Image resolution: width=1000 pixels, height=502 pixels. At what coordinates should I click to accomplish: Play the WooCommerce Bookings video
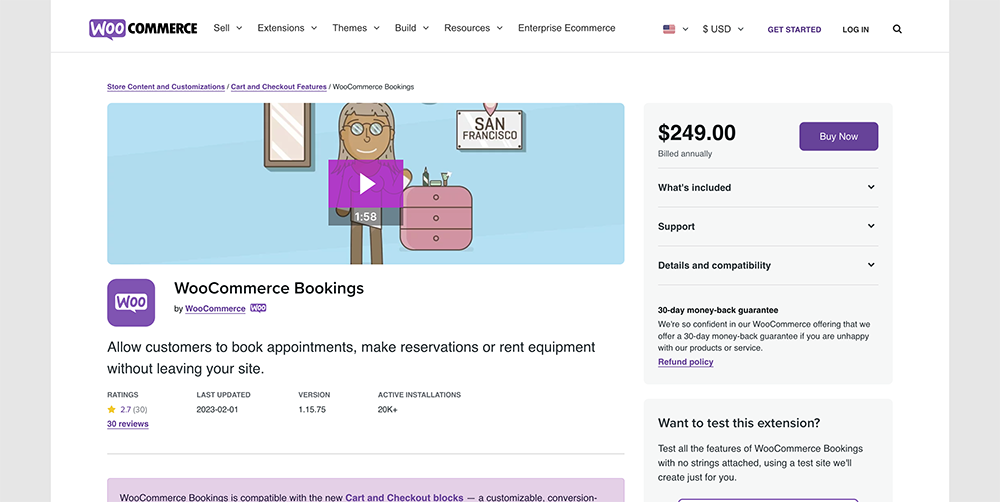click(x=365, y=184)
